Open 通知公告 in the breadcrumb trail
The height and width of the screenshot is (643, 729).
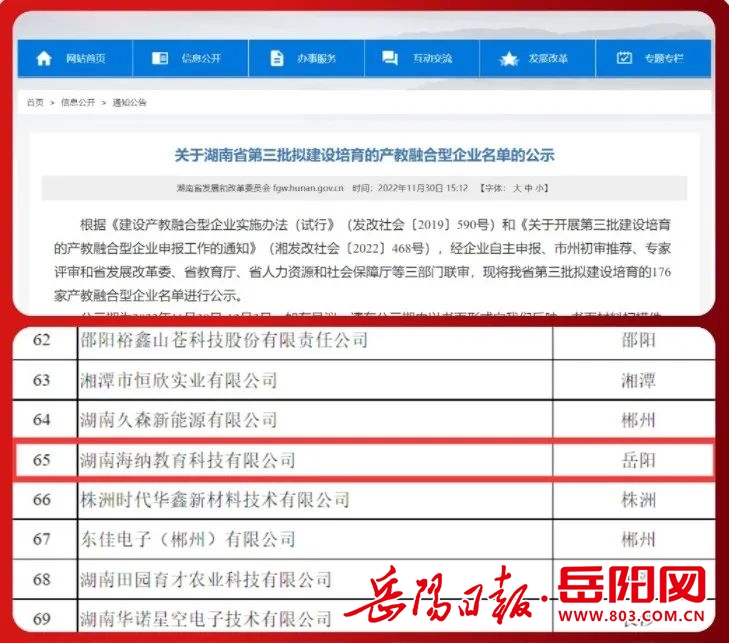[x=129, y=103]
